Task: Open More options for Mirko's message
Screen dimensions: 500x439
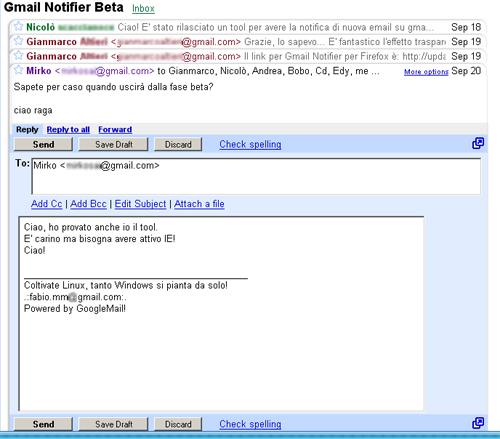Action: point(426,72)
